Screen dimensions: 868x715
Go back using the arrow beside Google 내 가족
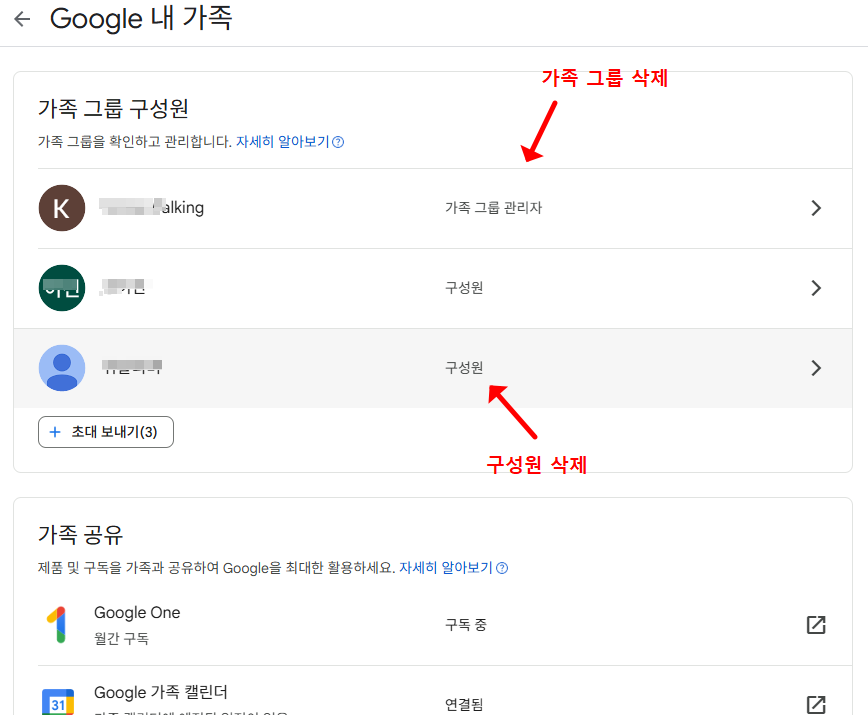pyautogui.click(x=22, y=19)
